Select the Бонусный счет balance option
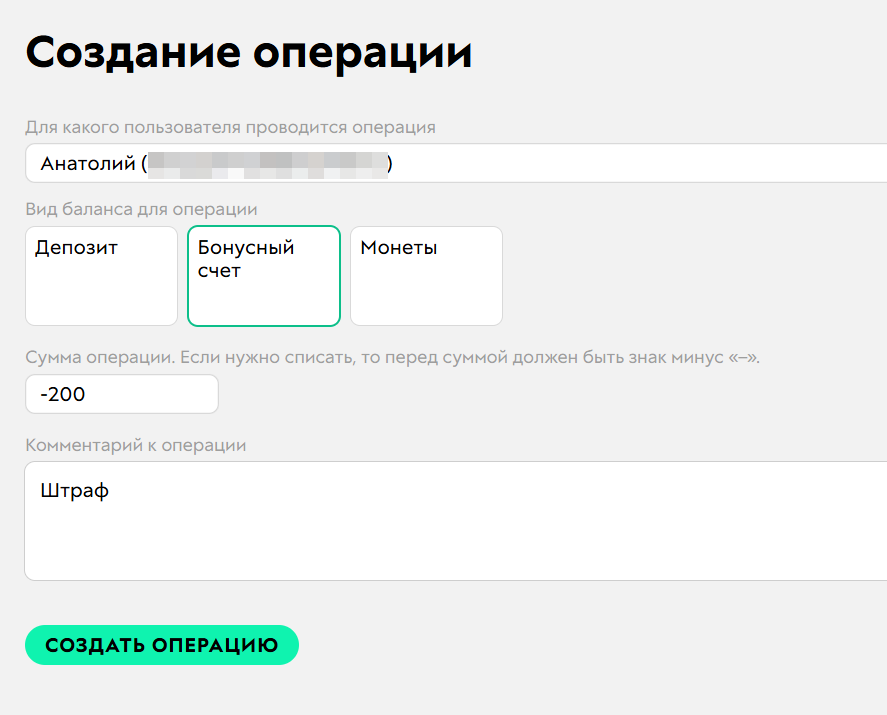 click(263, 275)
